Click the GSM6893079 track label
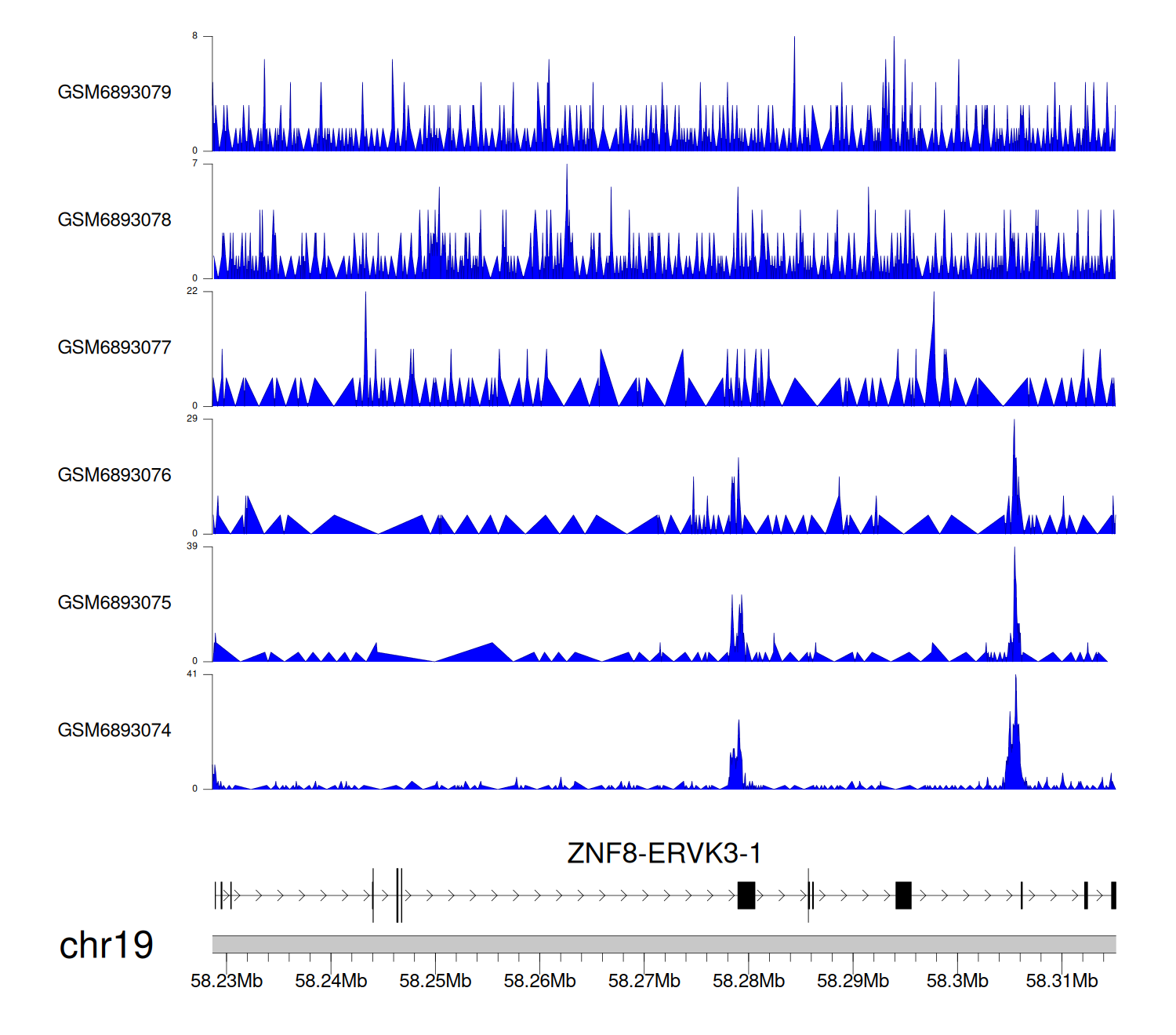The width and height of the screenshot is (1176, 1035). pos(114,93)
